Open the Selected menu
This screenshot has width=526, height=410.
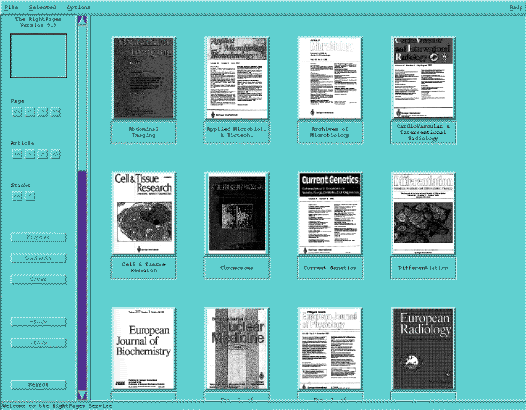click(x=42, y=7)
